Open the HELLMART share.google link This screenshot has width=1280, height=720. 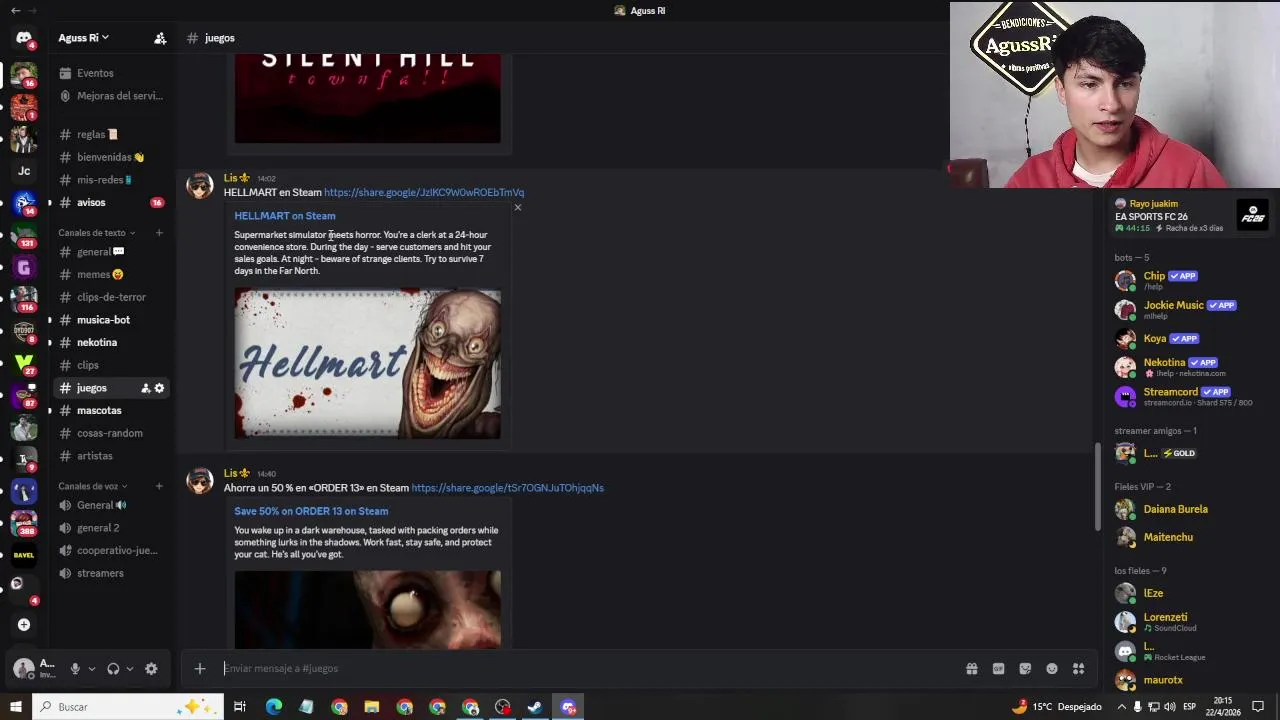(x=424, y=192)
